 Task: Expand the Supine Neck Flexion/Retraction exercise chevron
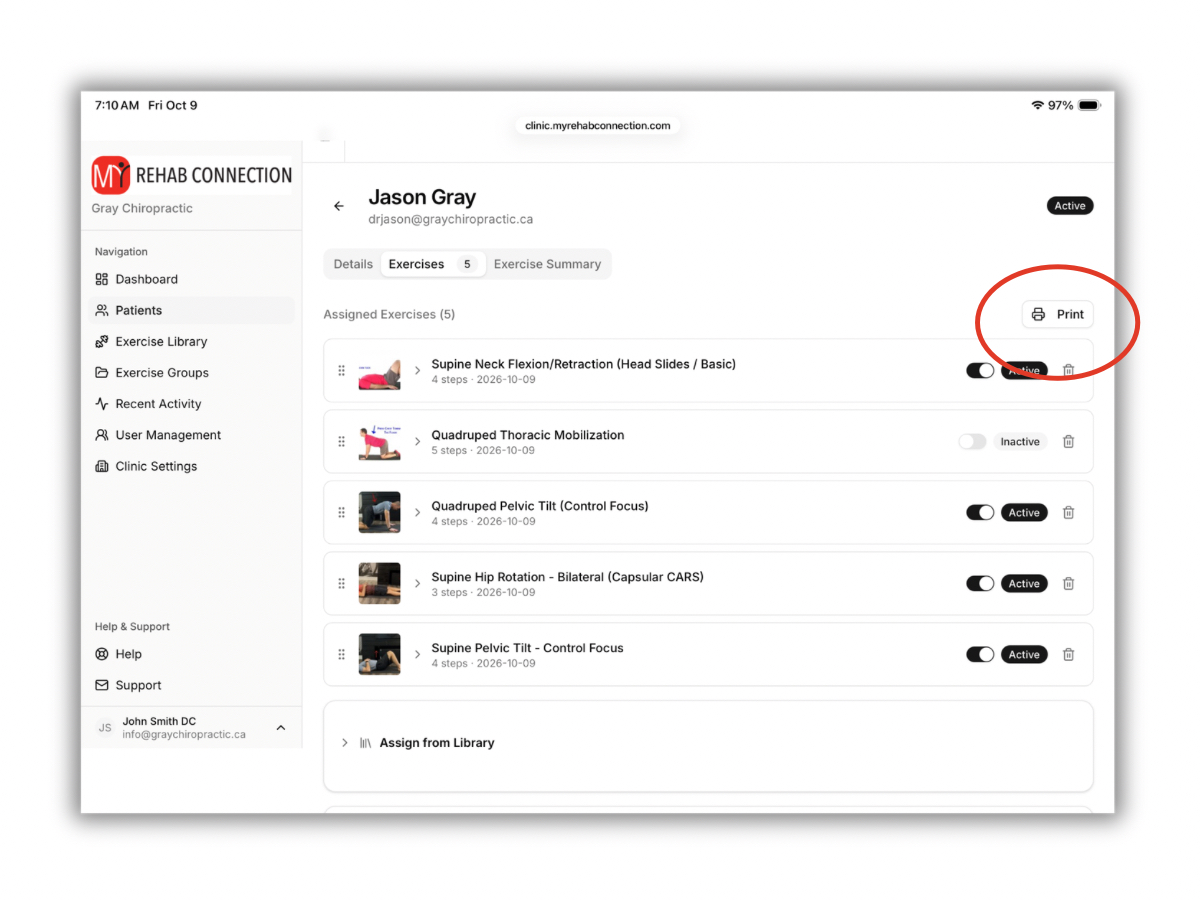tap(418, 371)
